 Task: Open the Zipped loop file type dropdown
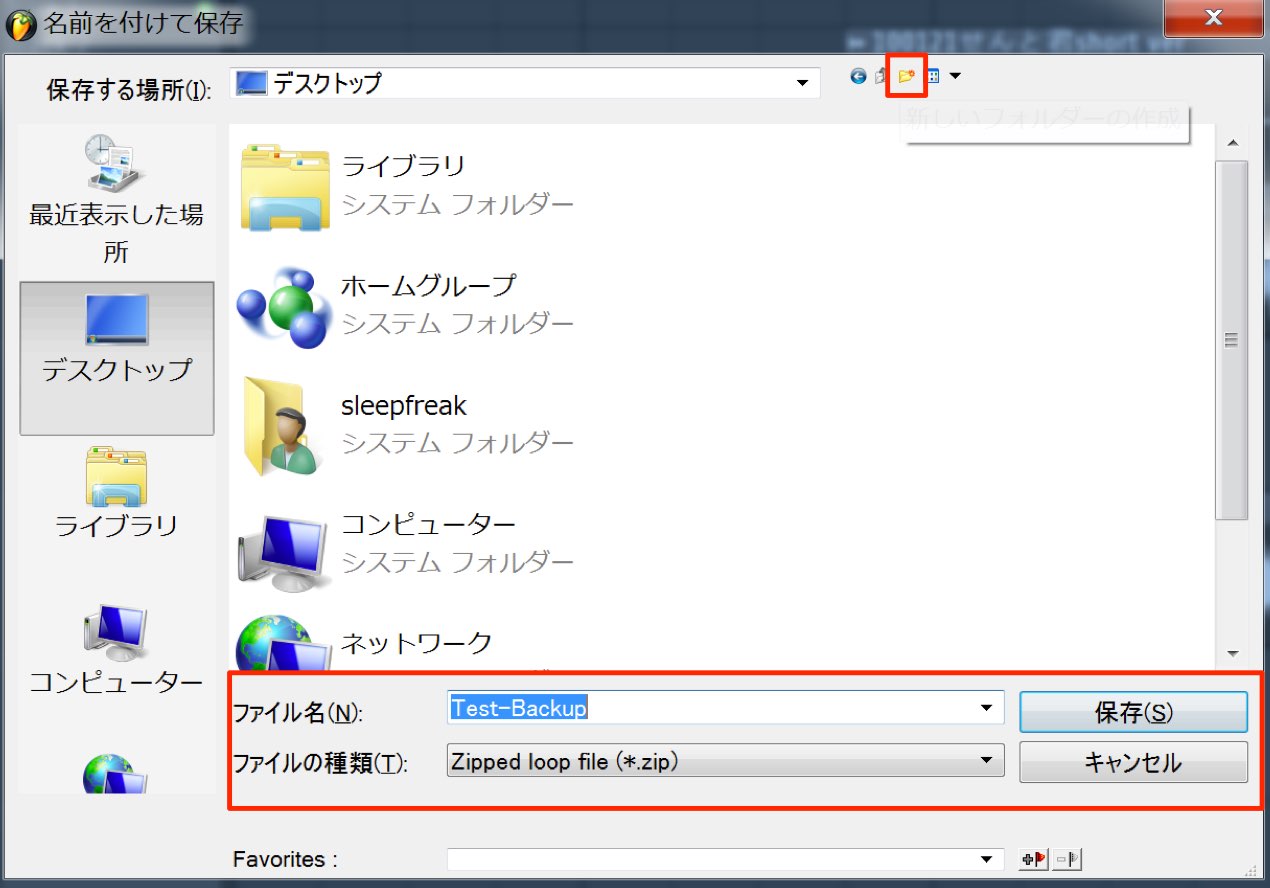725,762
